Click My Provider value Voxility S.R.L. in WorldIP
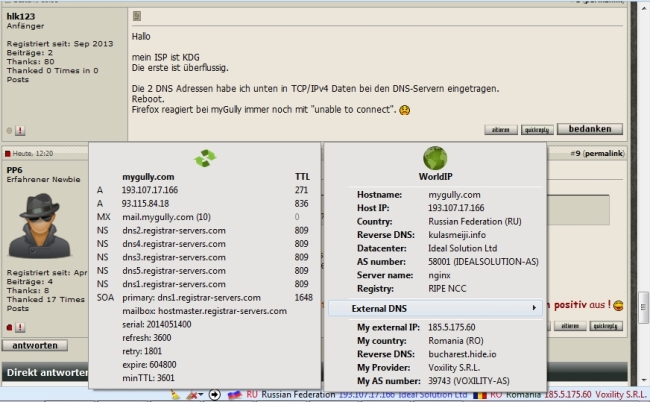This screenshot has height=402, width=650. point(454,368)
